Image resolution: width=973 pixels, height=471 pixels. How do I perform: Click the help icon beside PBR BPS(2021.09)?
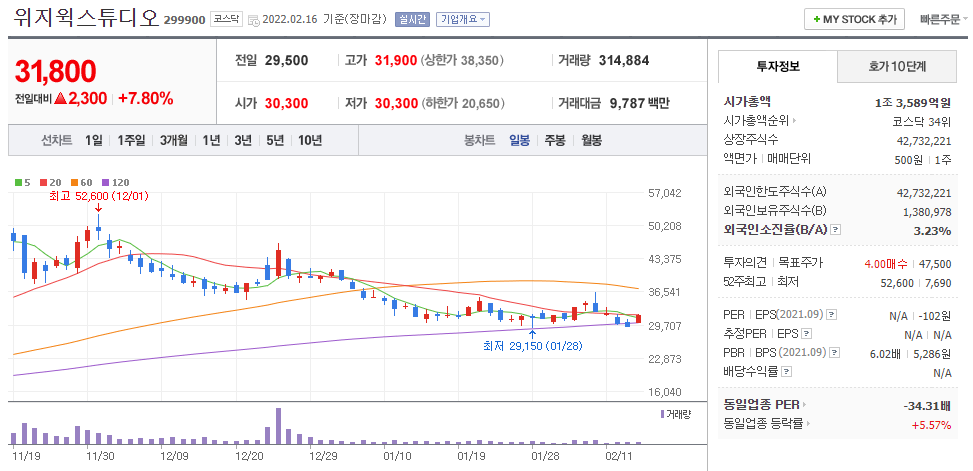pos(835,352)
